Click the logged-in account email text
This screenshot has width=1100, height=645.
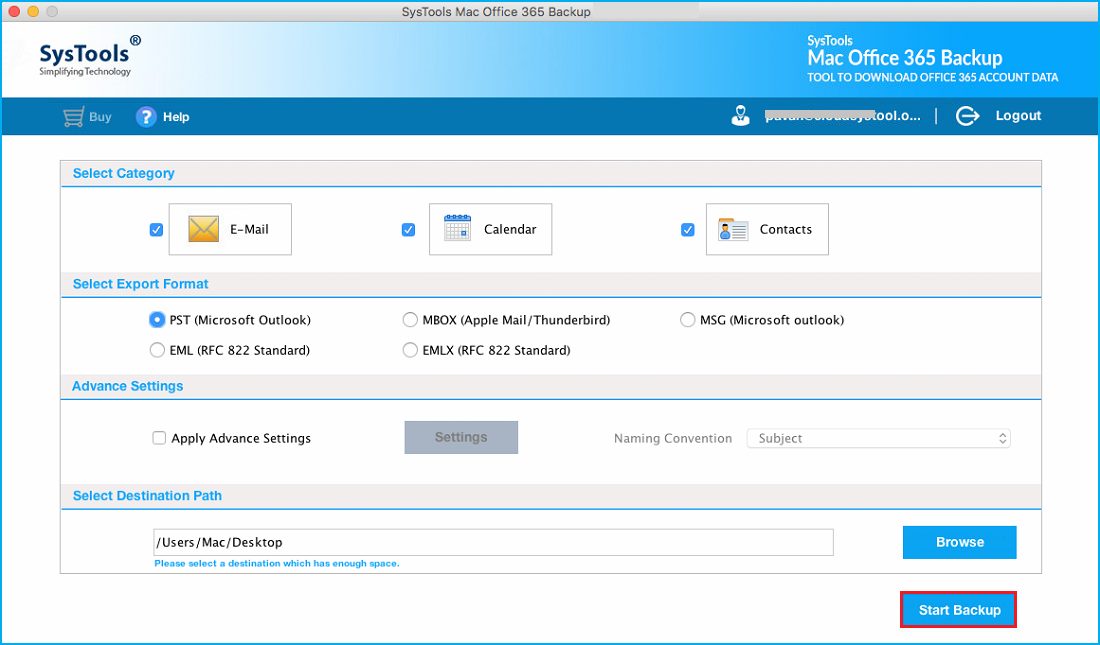(843, 116)
